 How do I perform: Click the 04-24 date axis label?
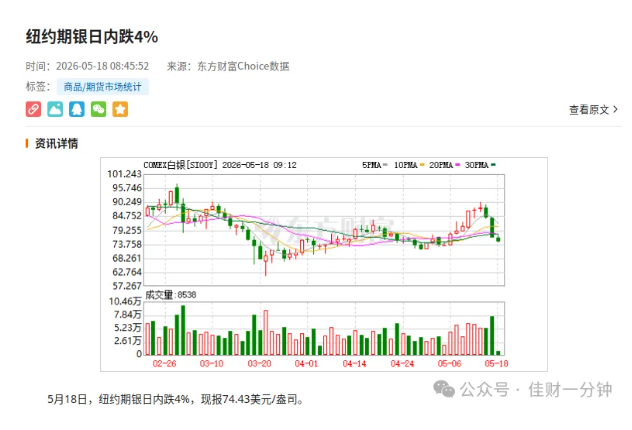click(x=402, y=364)
